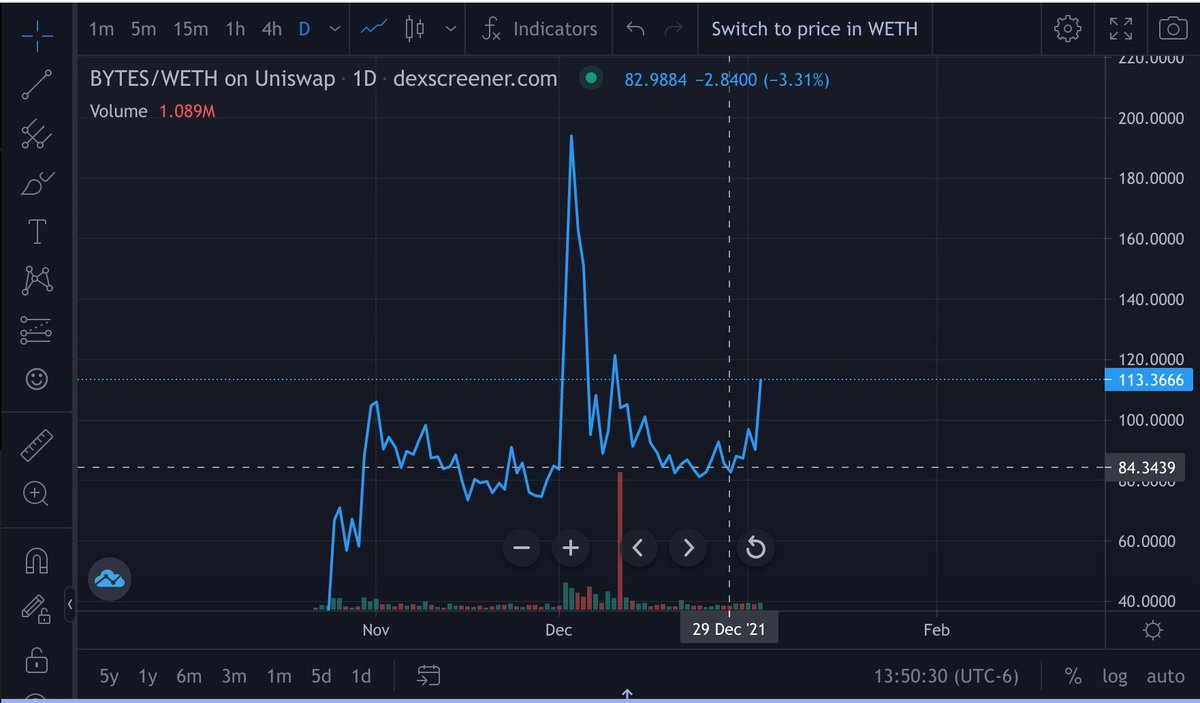1200x703 pixels.
Task: Toggle auto scale mode
Action: coord(1165,676)
